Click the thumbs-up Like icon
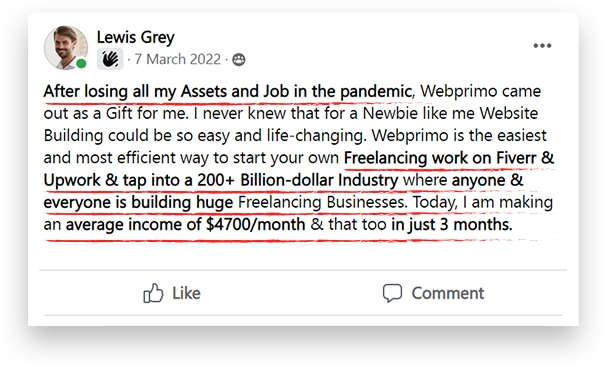The height and width of the screenshot is (367, 604). [x=153, y=293]
